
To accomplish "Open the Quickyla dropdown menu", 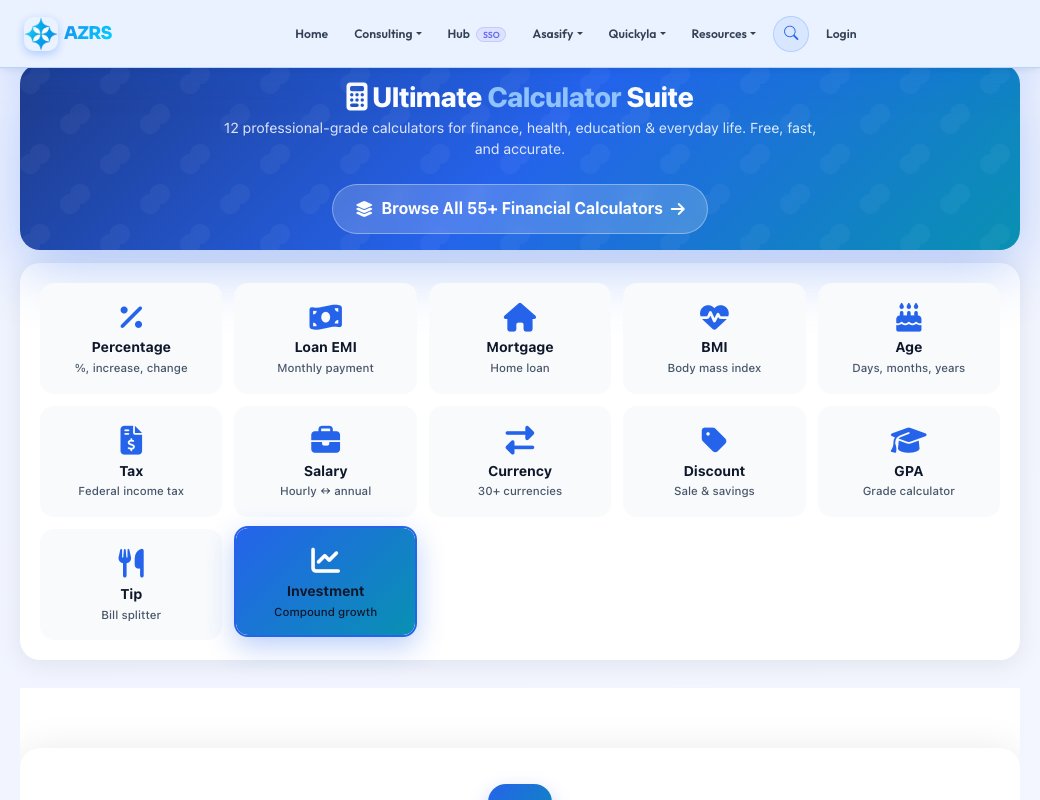I will 637,34.
